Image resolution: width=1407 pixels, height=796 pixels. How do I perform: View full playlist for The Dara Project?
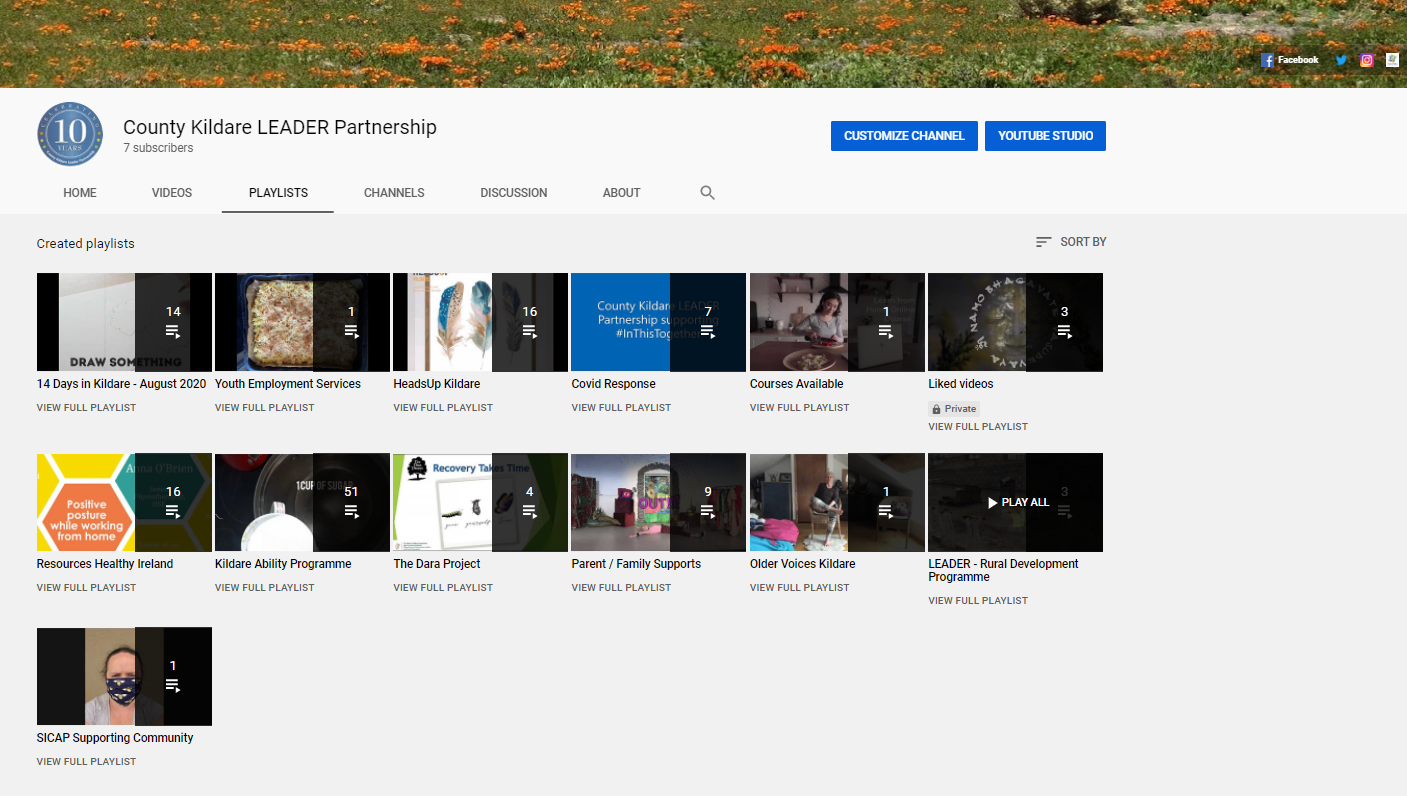pyautogui.click(x=443, y=588)
